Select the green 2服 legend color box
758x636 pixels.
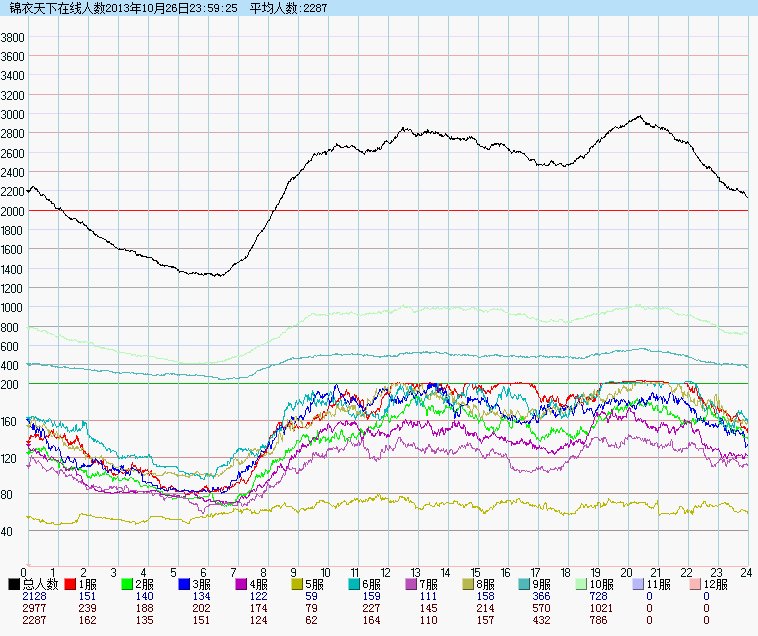pos(128,584)
